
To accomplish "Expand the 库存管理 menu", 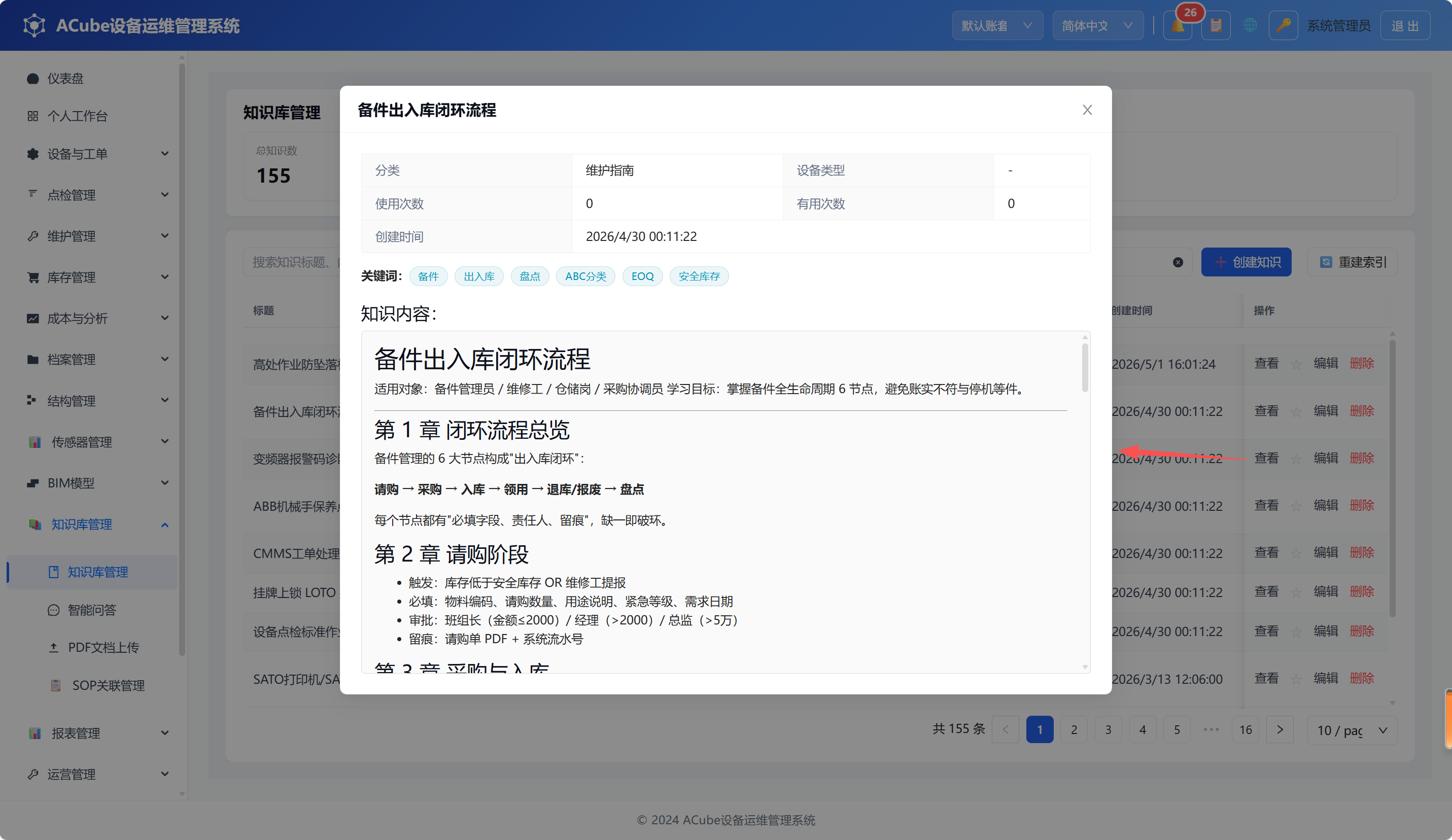I will (97, 277).
